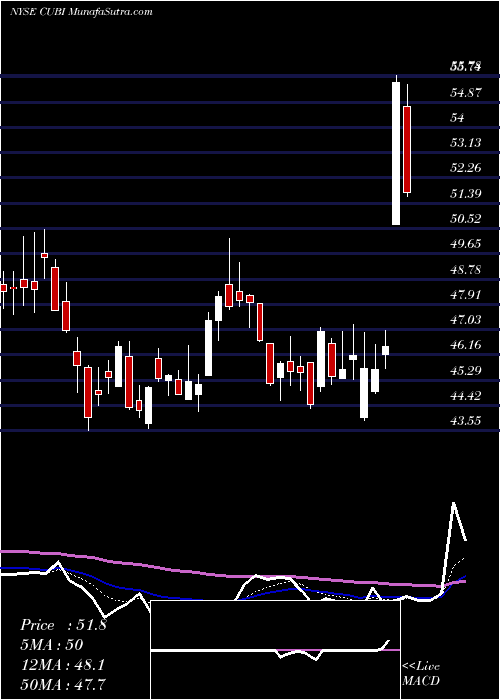Click the 53.13 price axis label
This screenshot has width=500, height=700.
click(x=466, y=143)
